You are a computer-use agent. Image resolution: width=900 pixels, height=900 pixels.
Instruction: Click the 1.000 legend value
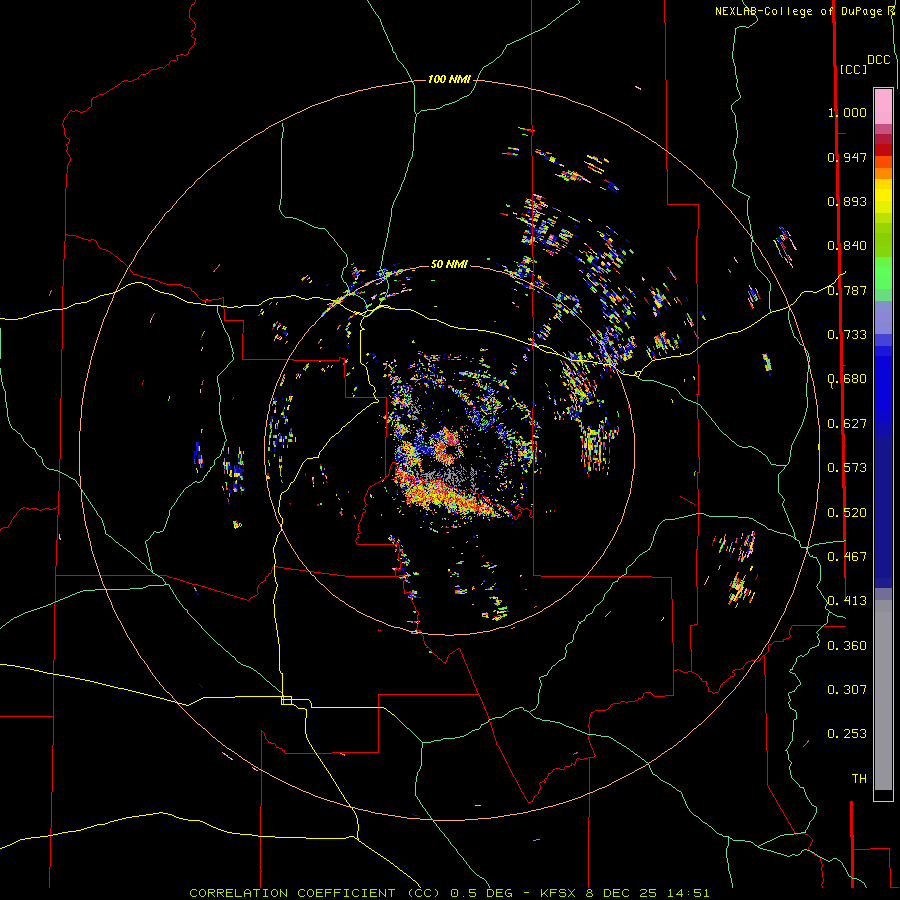point(847,112)
